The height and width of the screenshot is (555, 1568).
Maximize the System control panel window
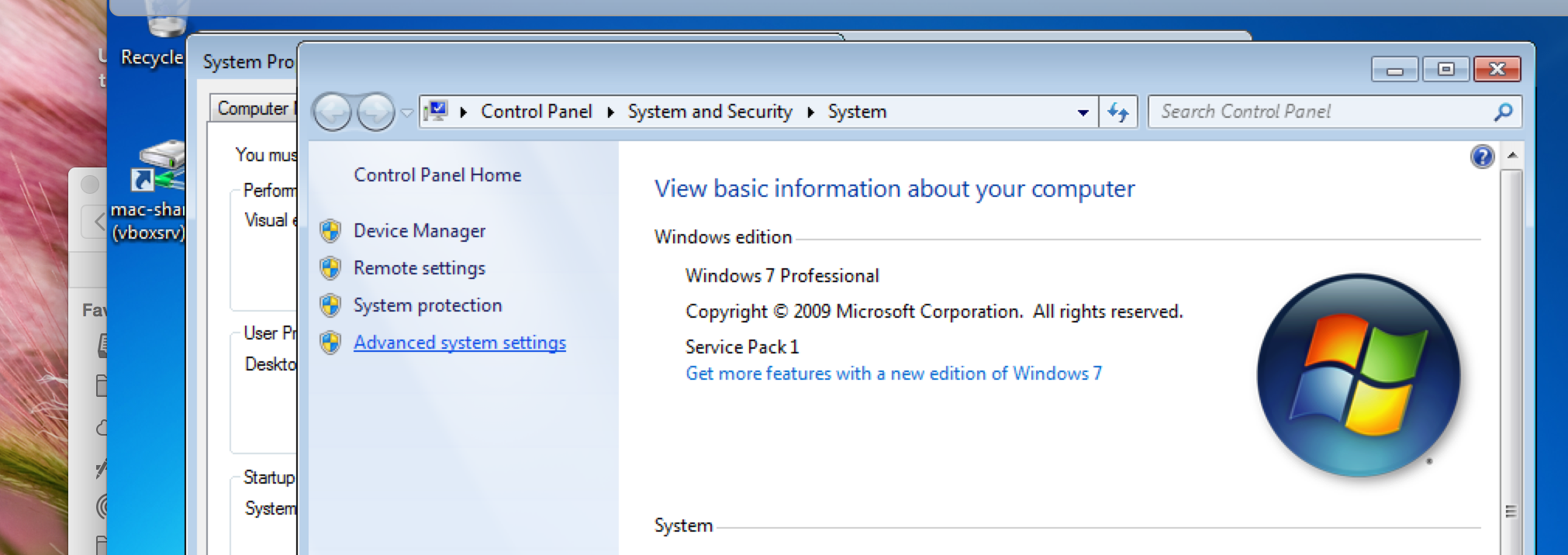(x=1445, y=70)
